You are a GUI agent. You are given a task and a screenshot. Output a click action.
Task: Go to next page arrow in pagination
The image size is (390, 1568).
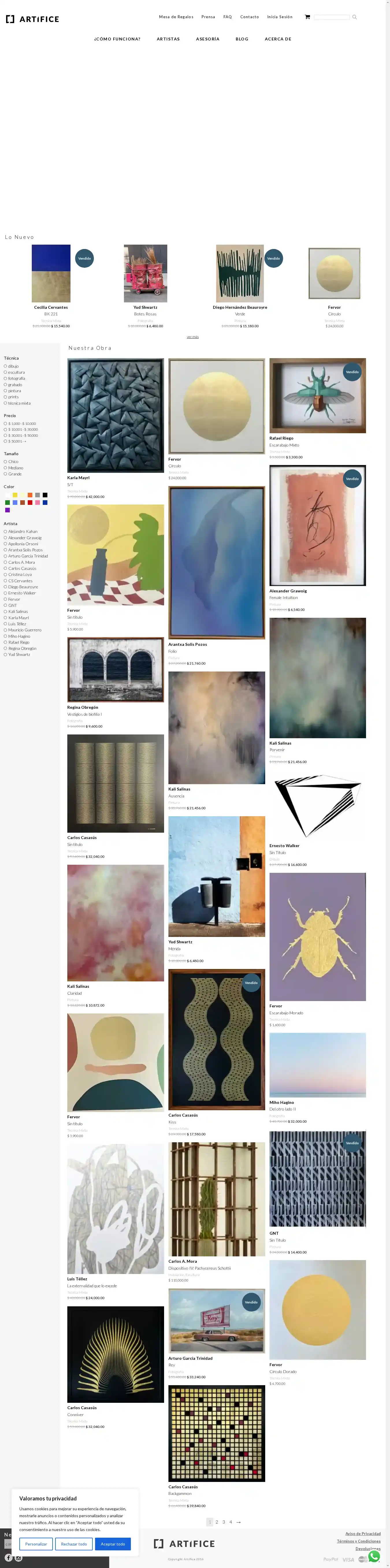point(239,1522)
